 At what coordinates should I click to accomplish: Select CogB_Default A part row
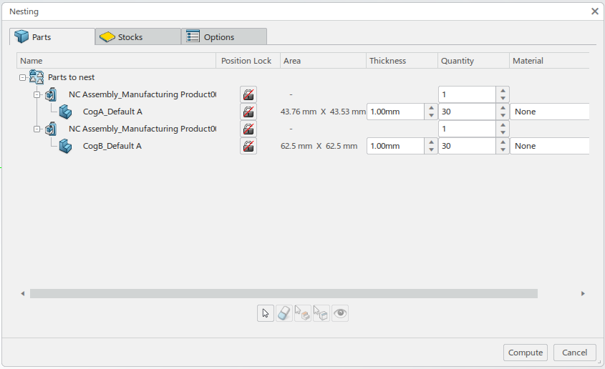click(112, 146)
